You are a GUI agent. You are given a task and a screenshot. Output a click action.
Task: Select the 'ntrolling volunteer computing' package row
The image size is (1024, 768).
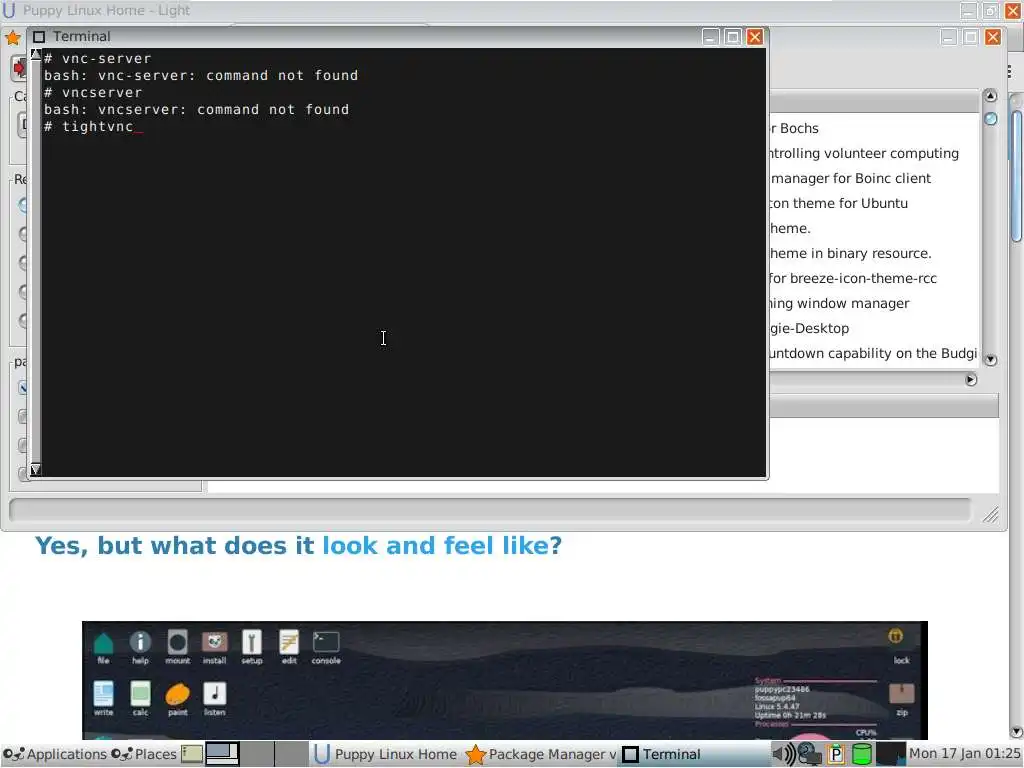coord(874,153)
